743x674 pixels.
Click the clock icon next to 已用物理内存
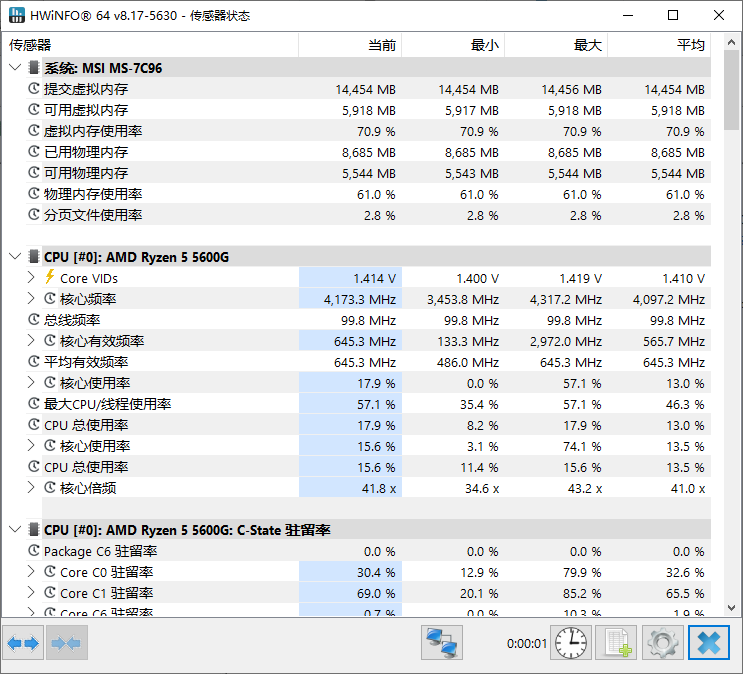pos(34,152)
